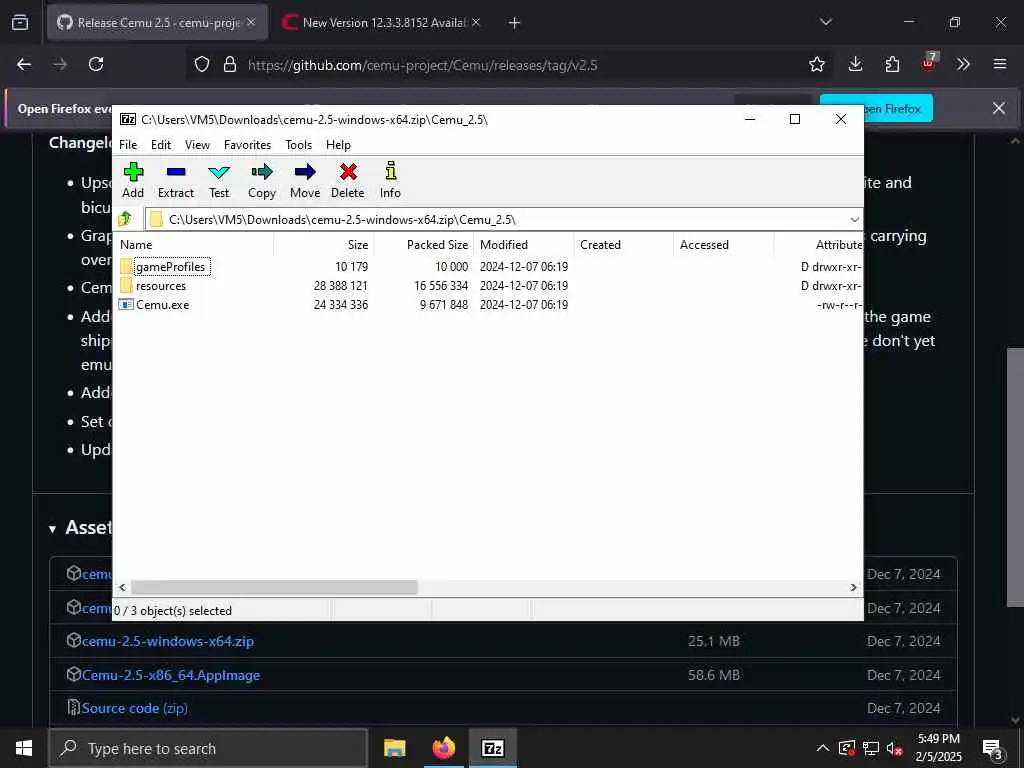Sort by Created column header
Screen dimensions: 1024x768
tap(624, 244)
